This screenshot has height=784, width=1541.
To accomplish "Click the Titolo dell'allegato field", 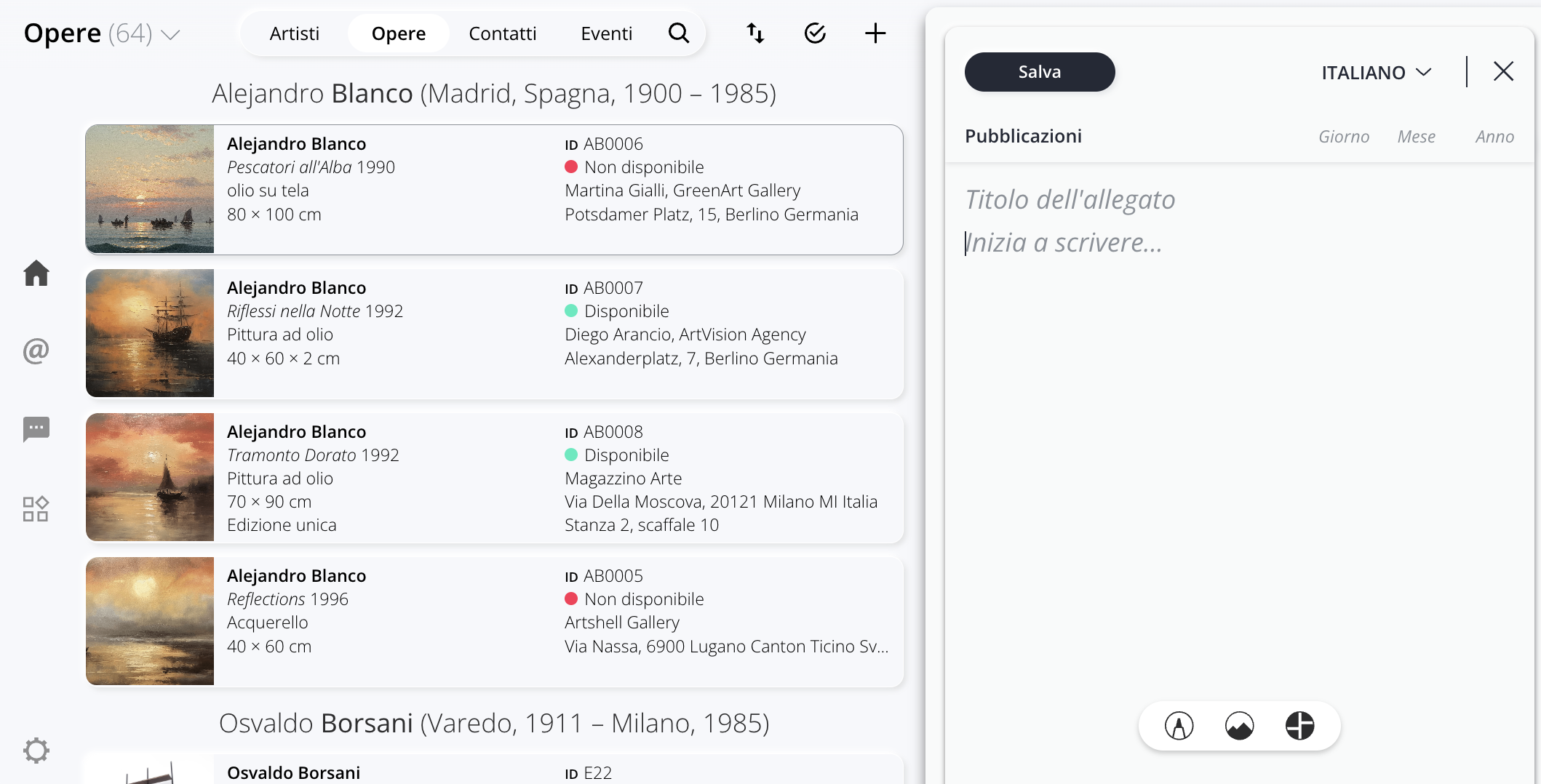I will [x=1070, y=199].
